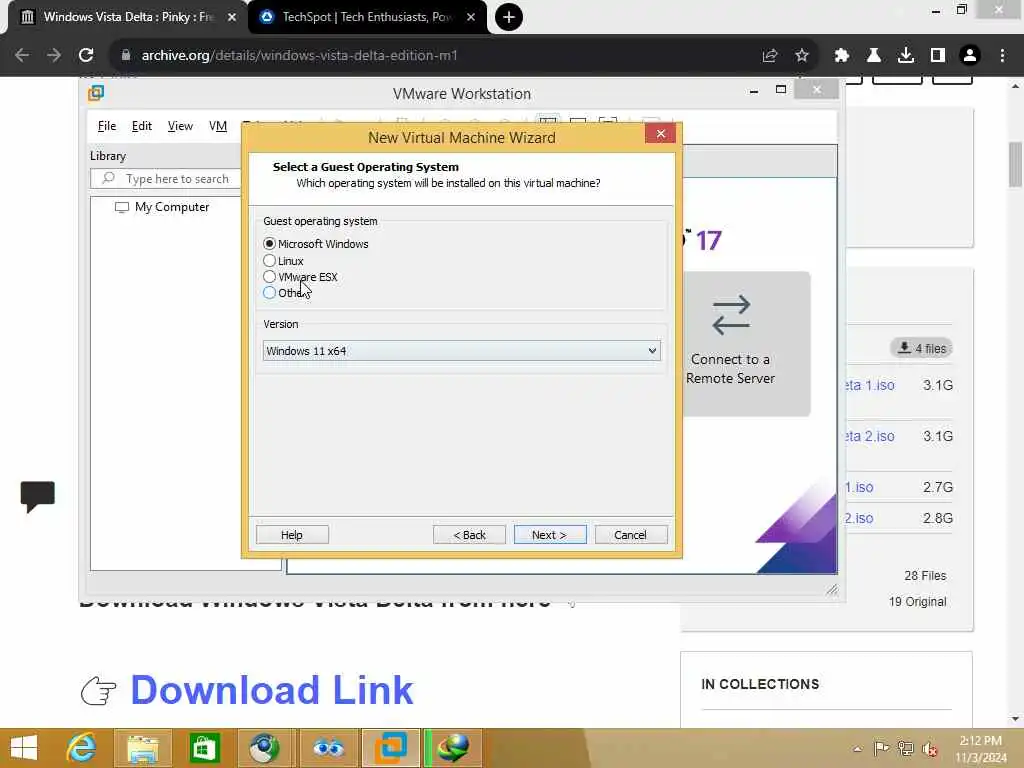1024x768 pixels.
Task: Go back with the < Back button
Action: click(469, 535)
